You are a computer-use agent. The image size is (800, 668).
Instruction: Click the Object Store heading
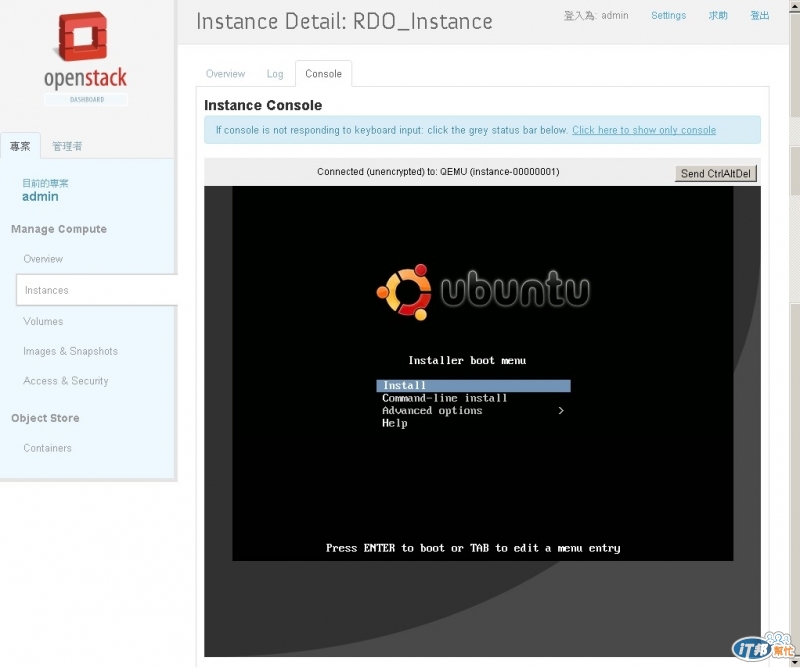coord(45,418)
